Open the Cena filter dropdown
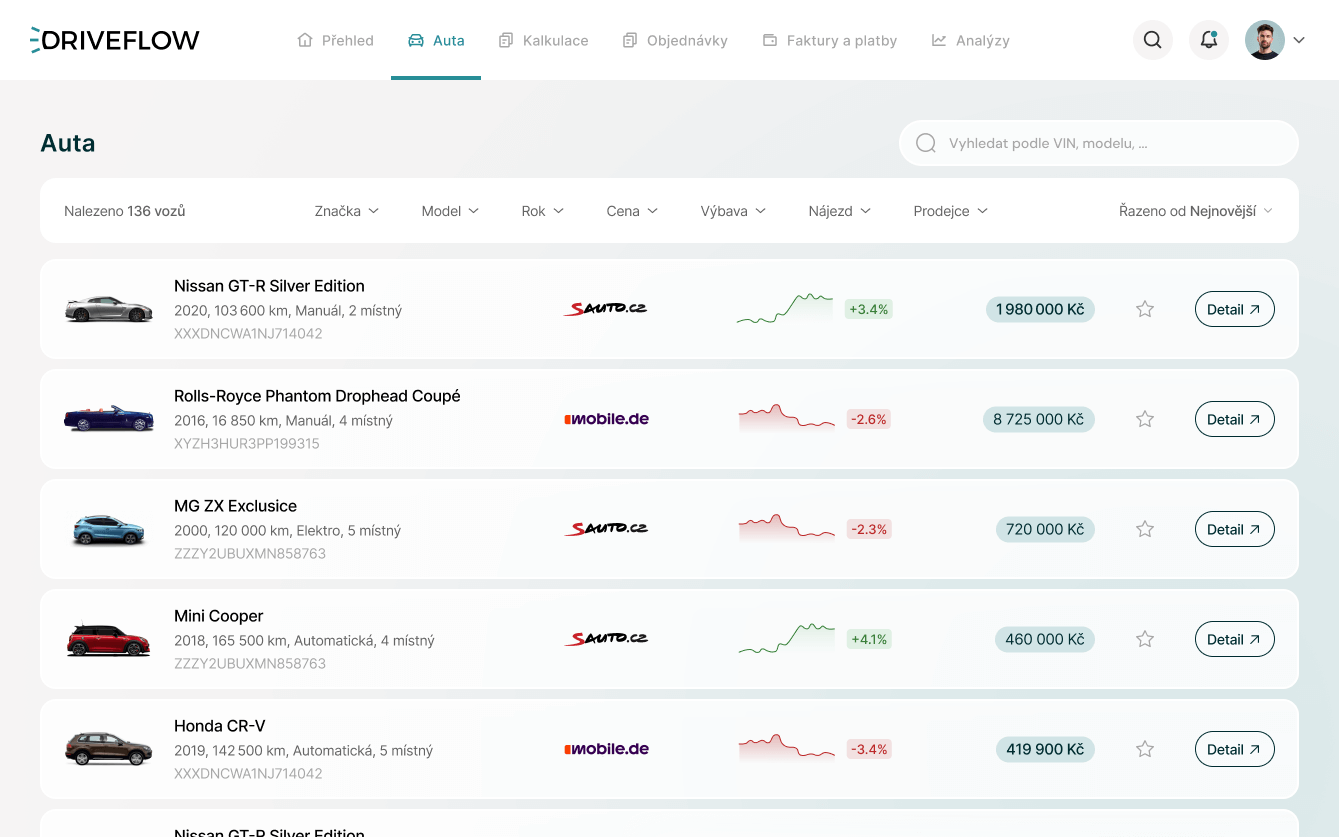 point(632,211)
